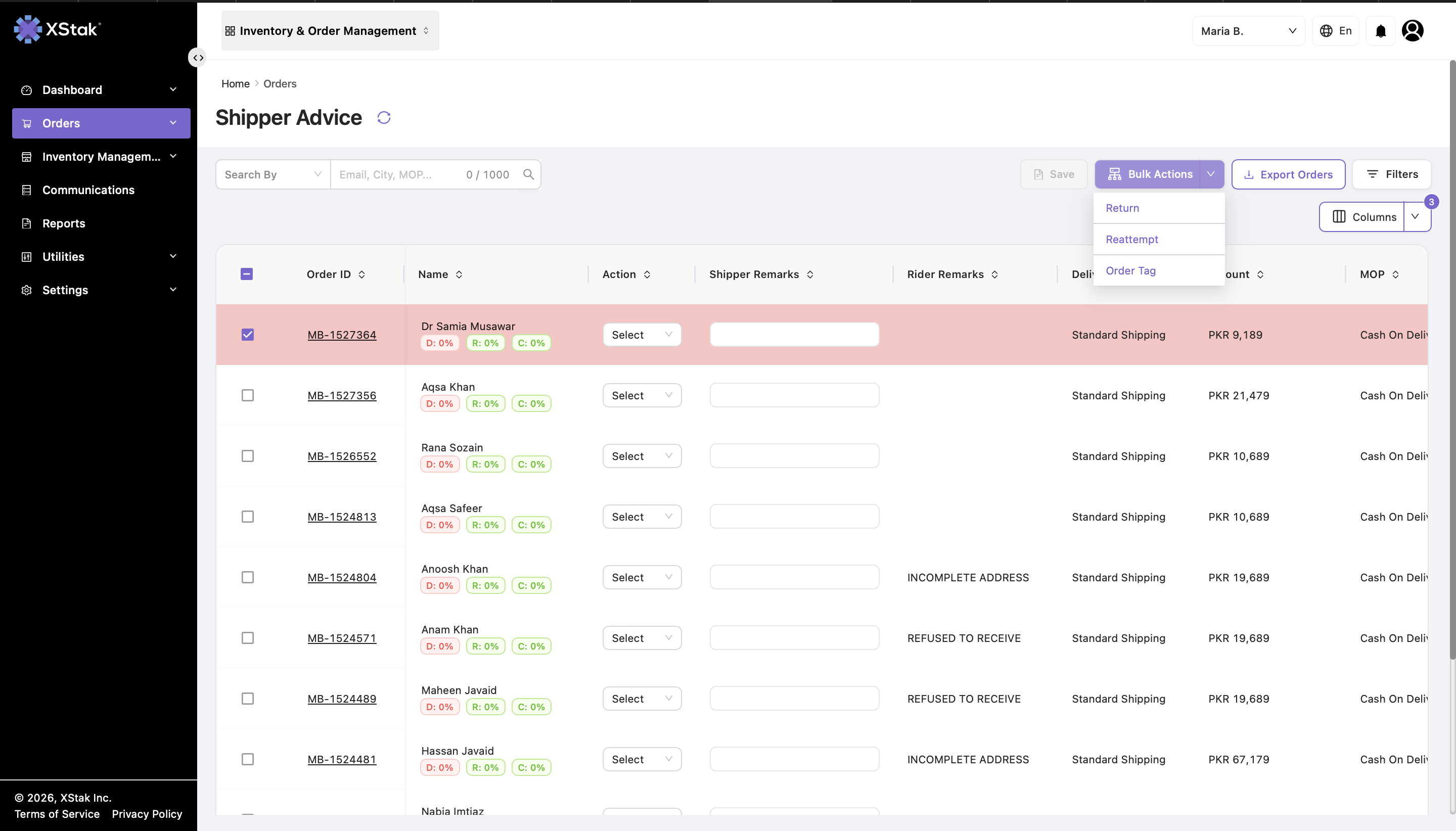Click the search magnifier icon

tap(528, 174)
